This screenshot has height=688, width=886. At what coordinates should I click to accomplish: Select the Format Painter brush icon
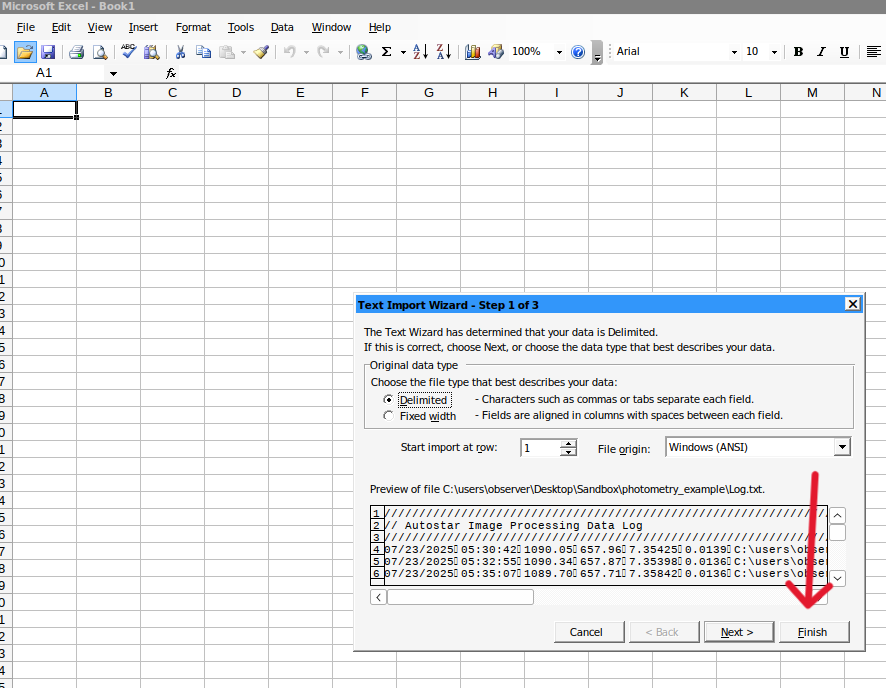[x=260, y=52]
